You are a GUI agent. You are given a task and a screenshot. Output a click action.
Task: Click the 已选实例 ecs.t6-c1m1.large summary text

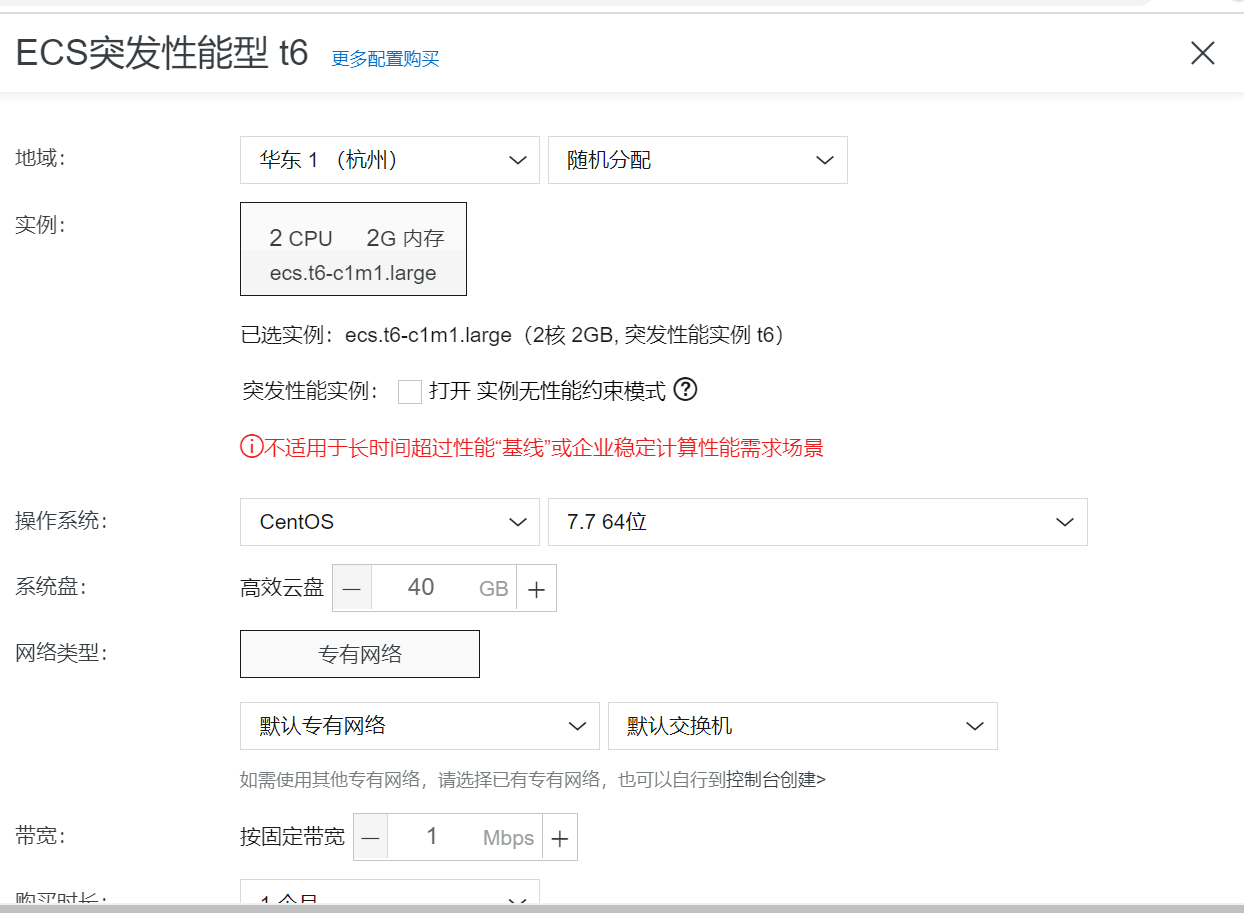(513, 335)
